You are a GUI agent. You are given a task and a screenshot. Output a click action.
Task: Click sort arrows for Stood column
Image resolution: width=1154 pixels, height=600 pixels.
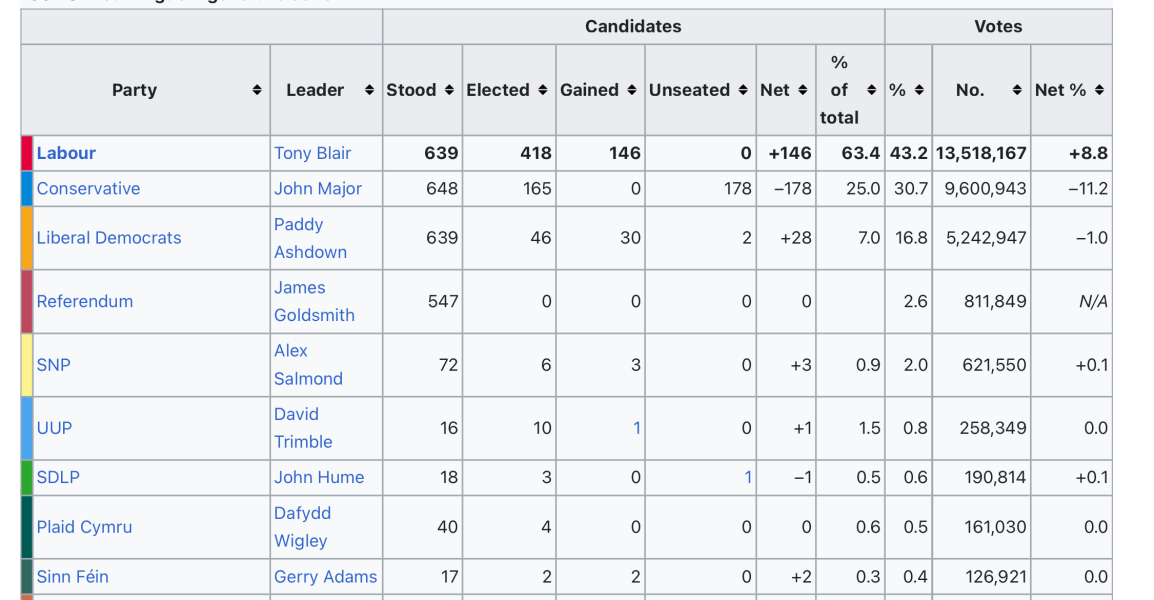tap(449, 90)
